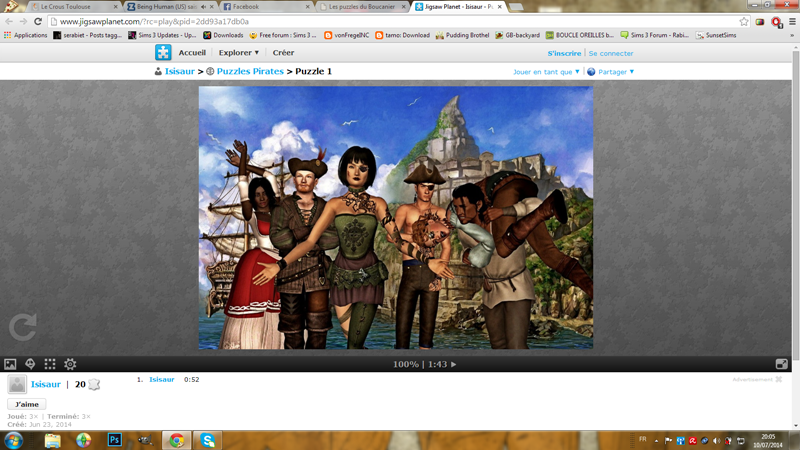Open 'SunsetSims' bookmark

point(716,35)
